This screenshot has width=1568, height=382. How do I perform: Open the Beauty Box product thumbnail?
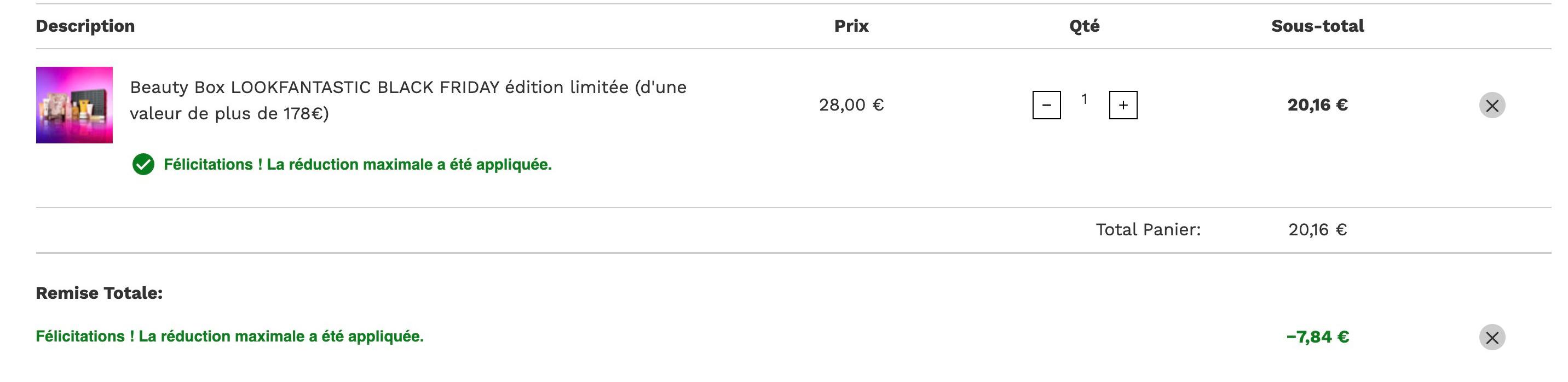tap(74, 105)
